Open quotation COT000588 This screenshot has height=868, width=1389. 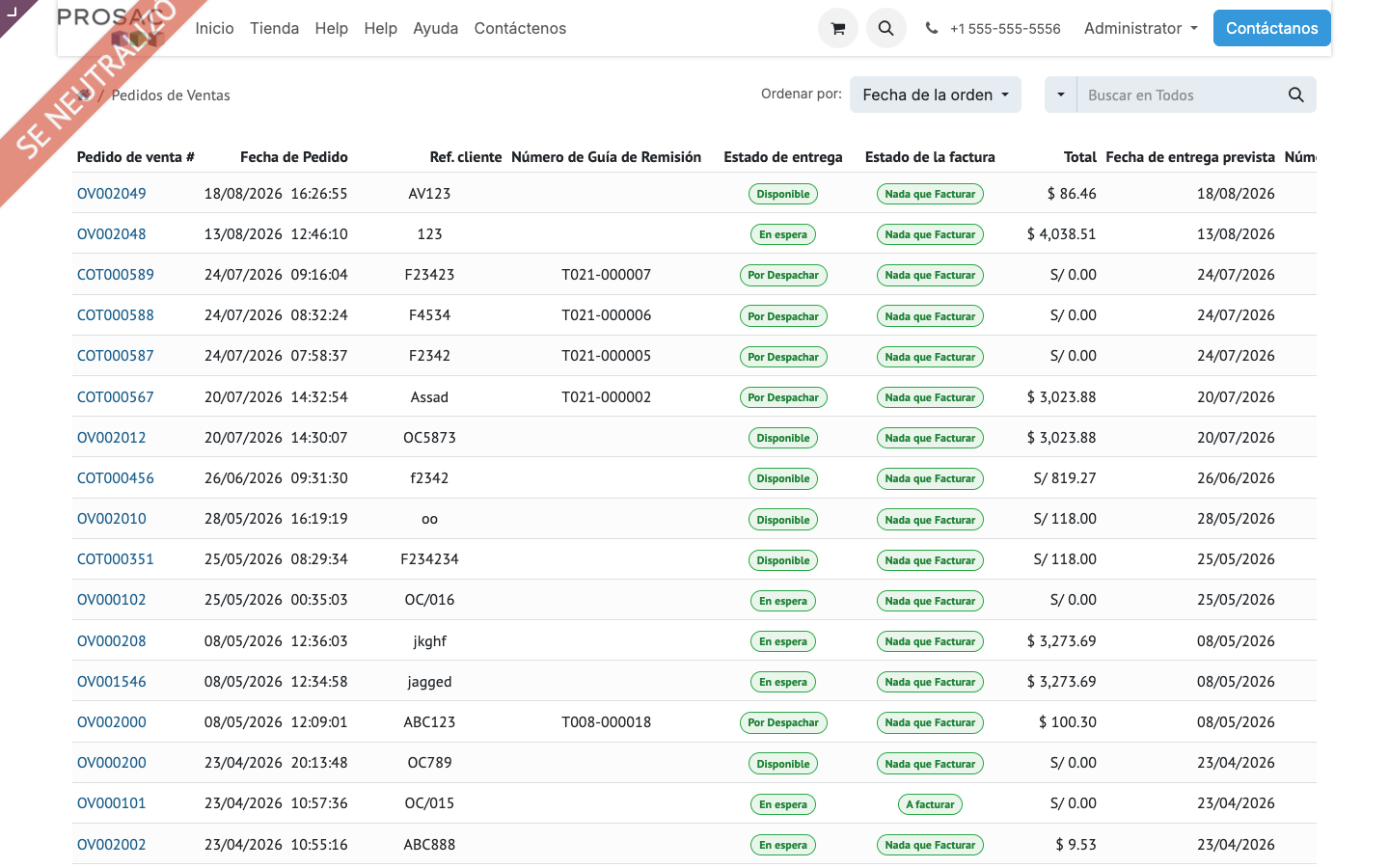coord(116,314)
